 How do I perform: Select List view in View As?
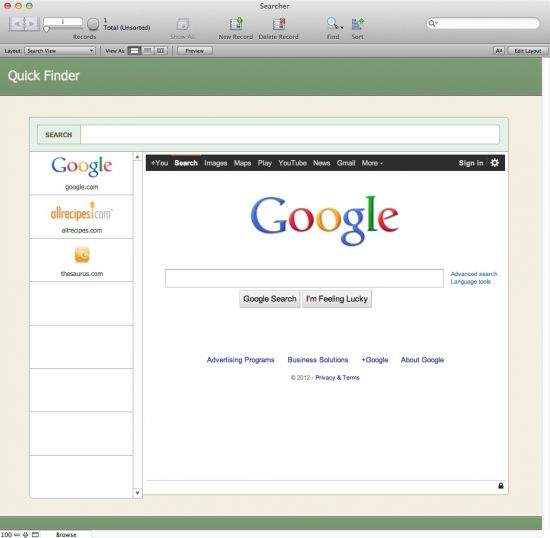pos(148,51)
